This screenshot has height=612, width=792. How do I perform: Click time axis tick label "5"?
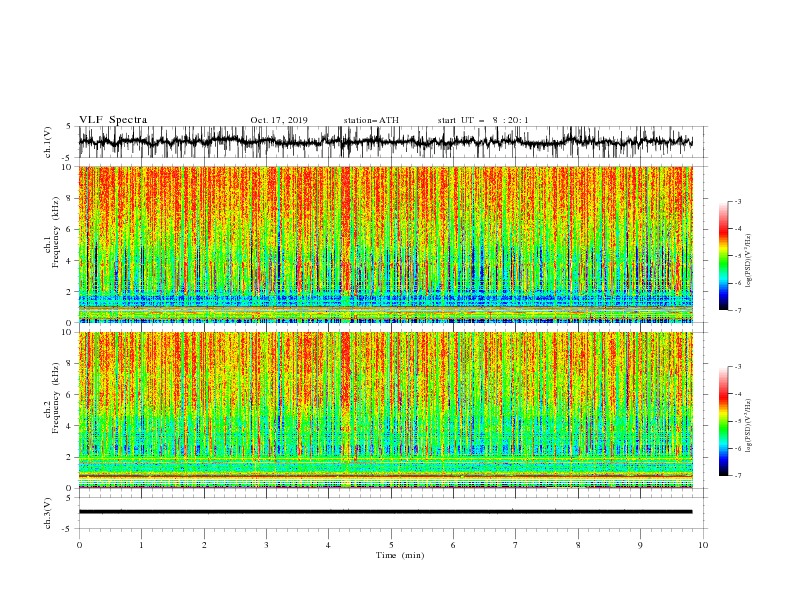(x=391, y=545)
